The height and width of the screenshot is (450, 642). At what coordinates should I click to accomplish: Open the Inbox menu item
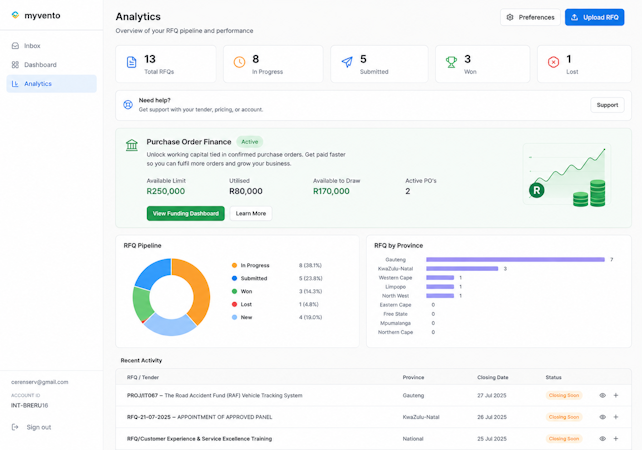tap(52, 46)
